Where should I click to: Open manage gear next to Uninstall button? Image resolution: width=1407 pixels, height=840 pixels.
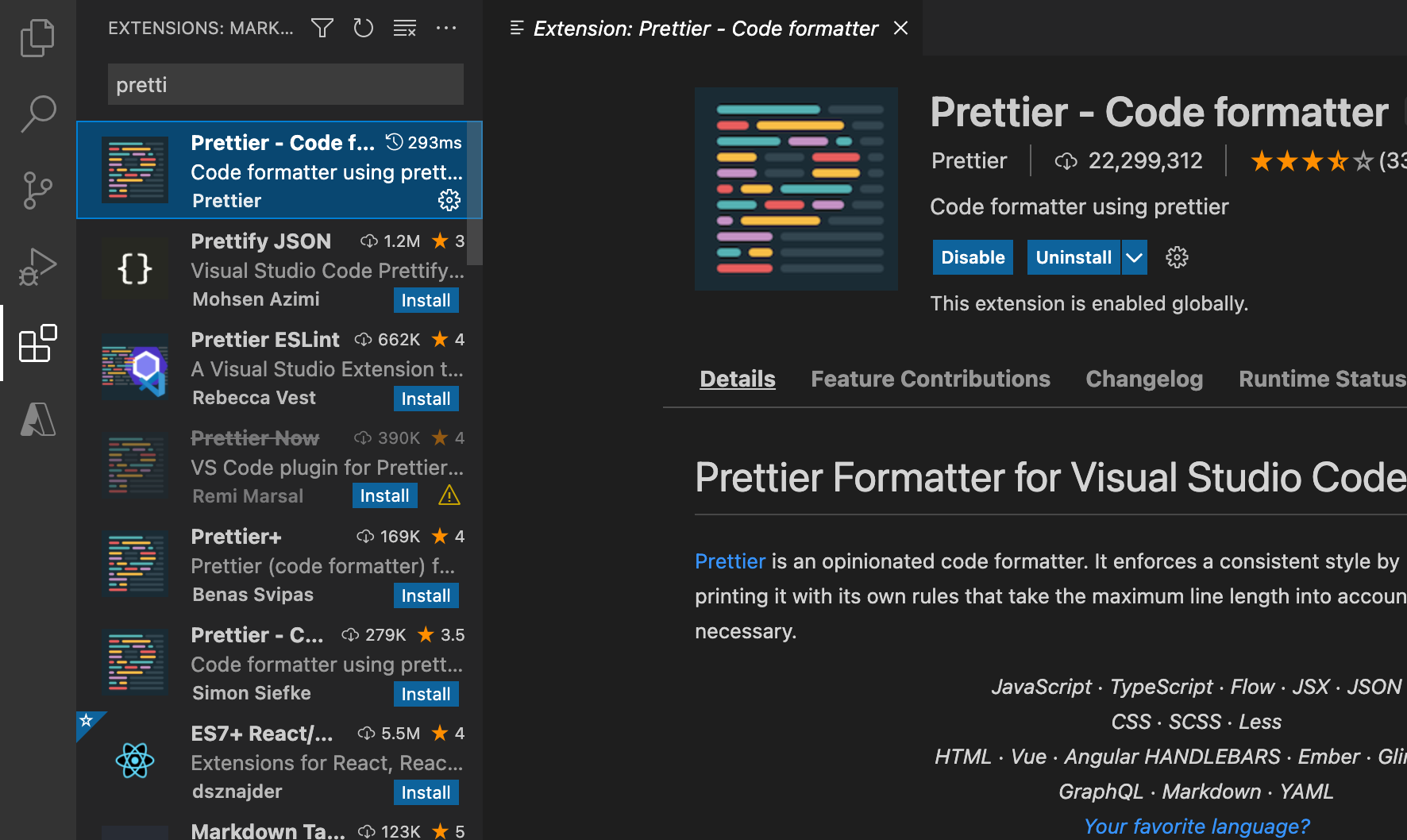click(1177, 257)
